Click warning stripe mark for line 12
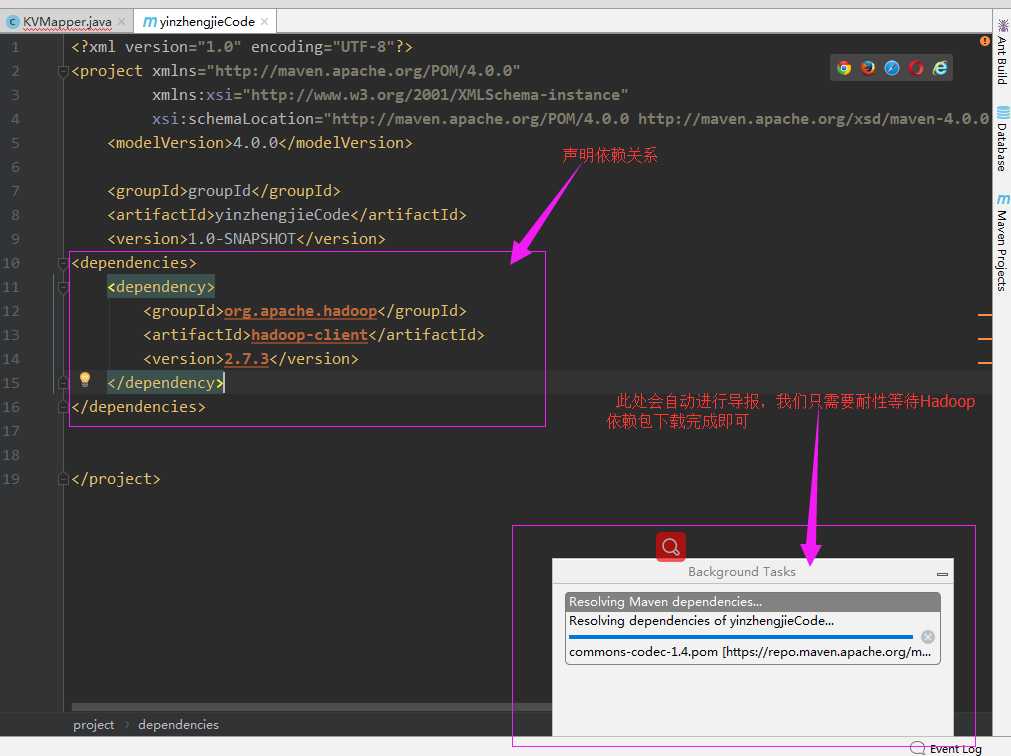 pyautogui.click(x=985, y=315)
